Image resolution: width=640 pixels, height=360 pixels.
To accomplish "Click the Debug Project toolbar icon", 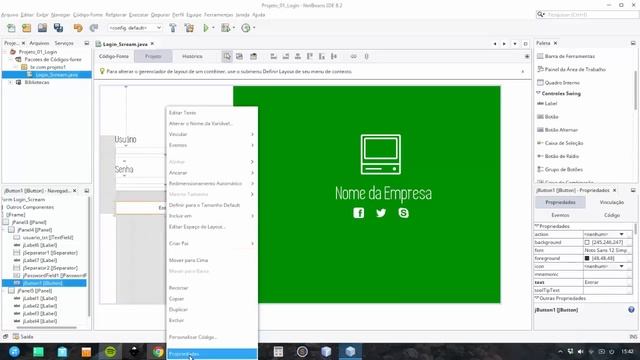I will [225, 28].
